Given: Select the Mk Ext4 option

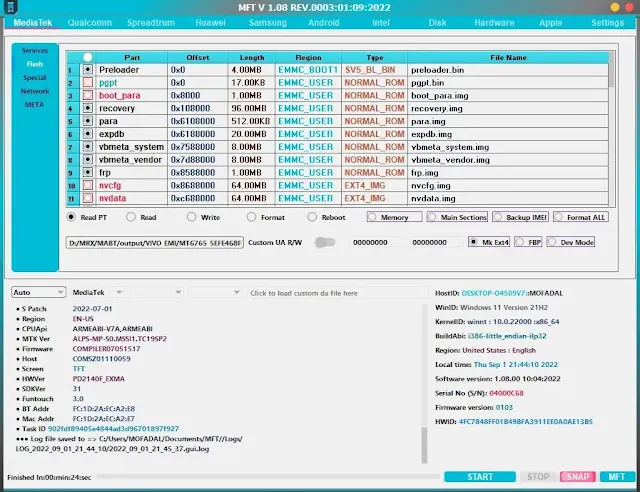Looking at the screenshot, I should pyautogui.click(x=489, y=242).
